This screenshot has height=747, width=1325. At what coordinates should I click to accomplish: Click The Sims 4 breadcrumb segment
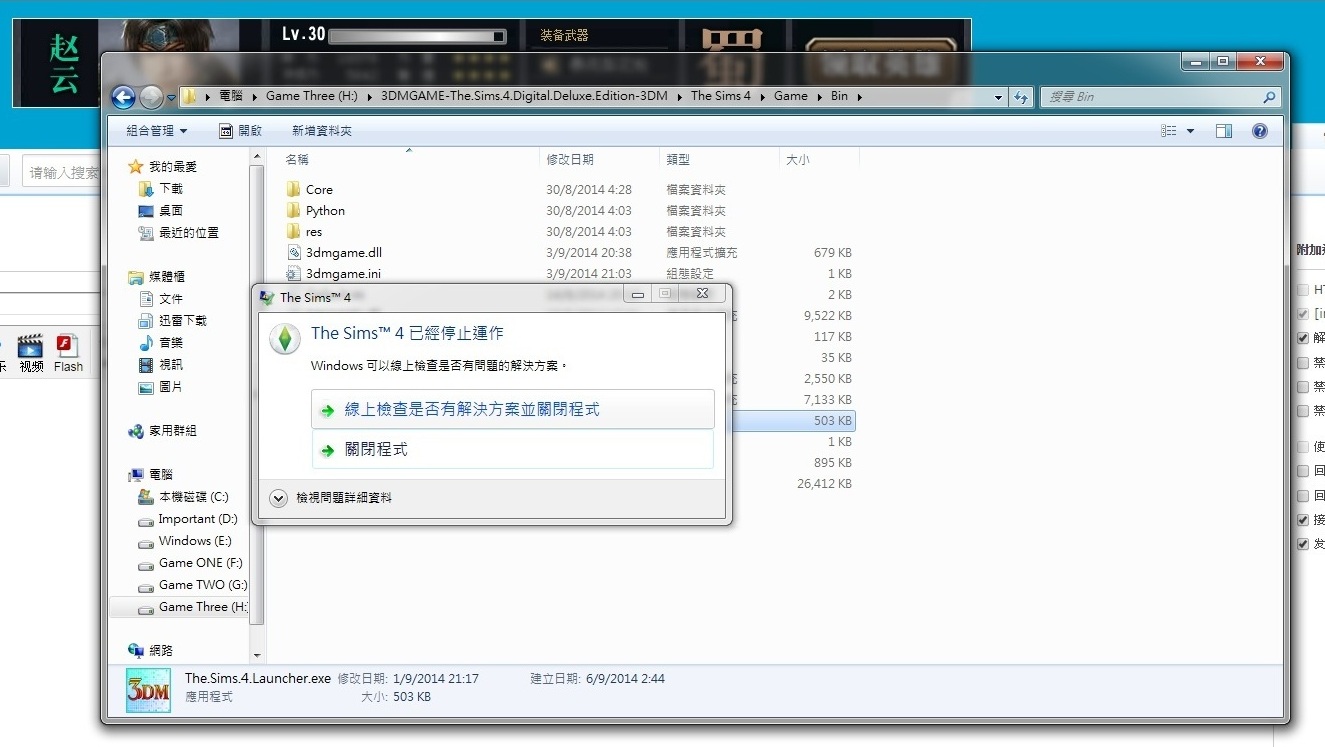721,96
